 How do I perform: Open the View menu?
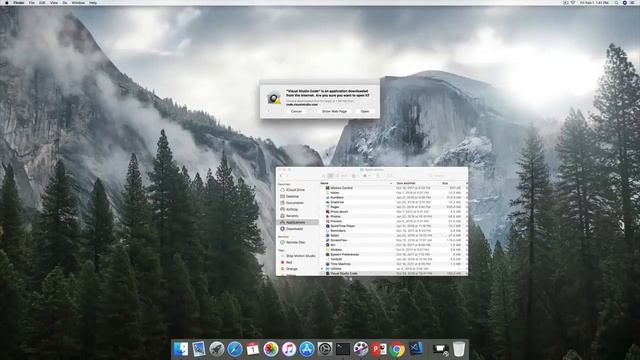point(54,2)
